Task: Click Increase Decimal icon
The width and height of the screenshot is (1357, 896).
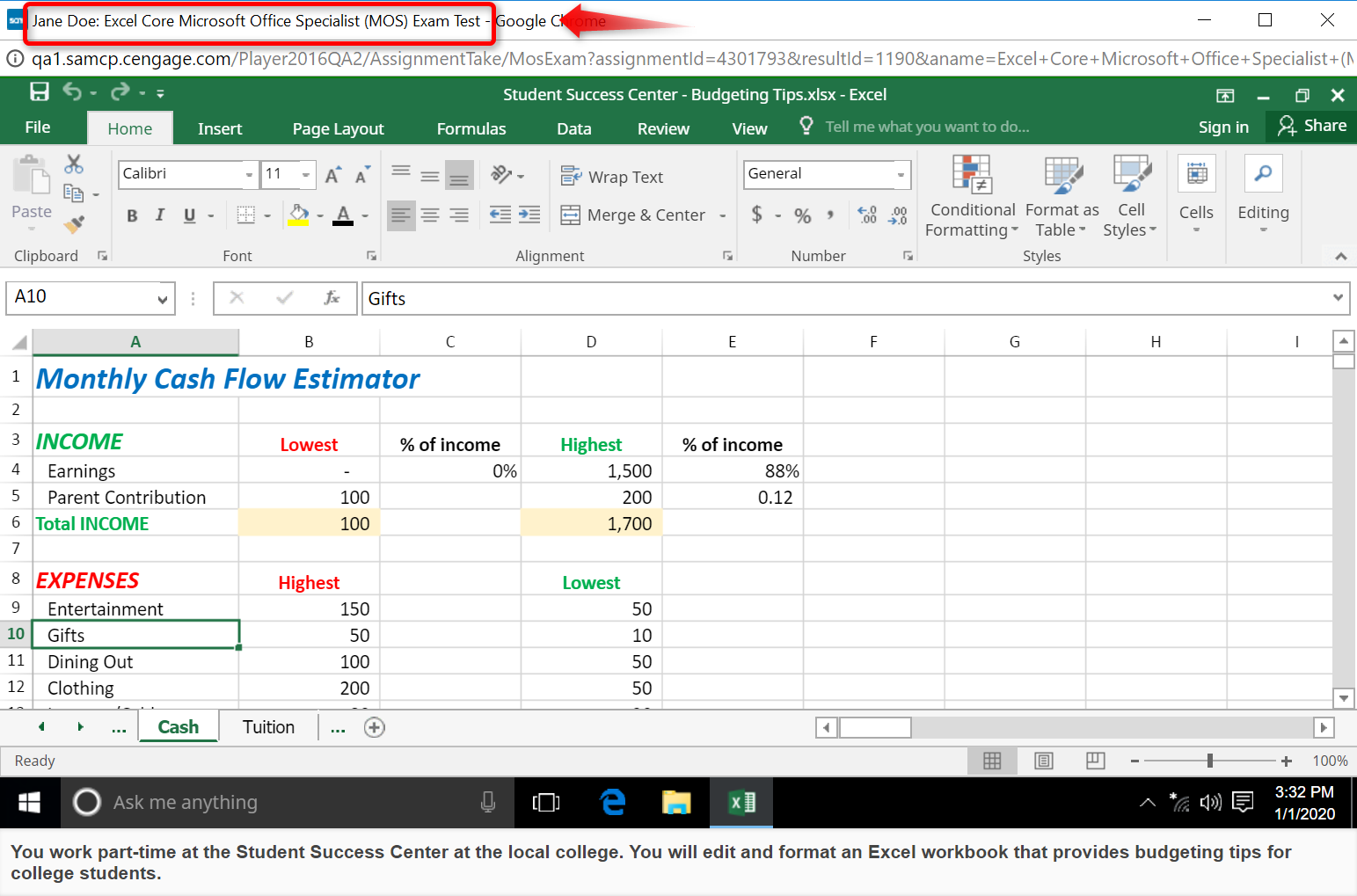Action: [x=867, y=215]
